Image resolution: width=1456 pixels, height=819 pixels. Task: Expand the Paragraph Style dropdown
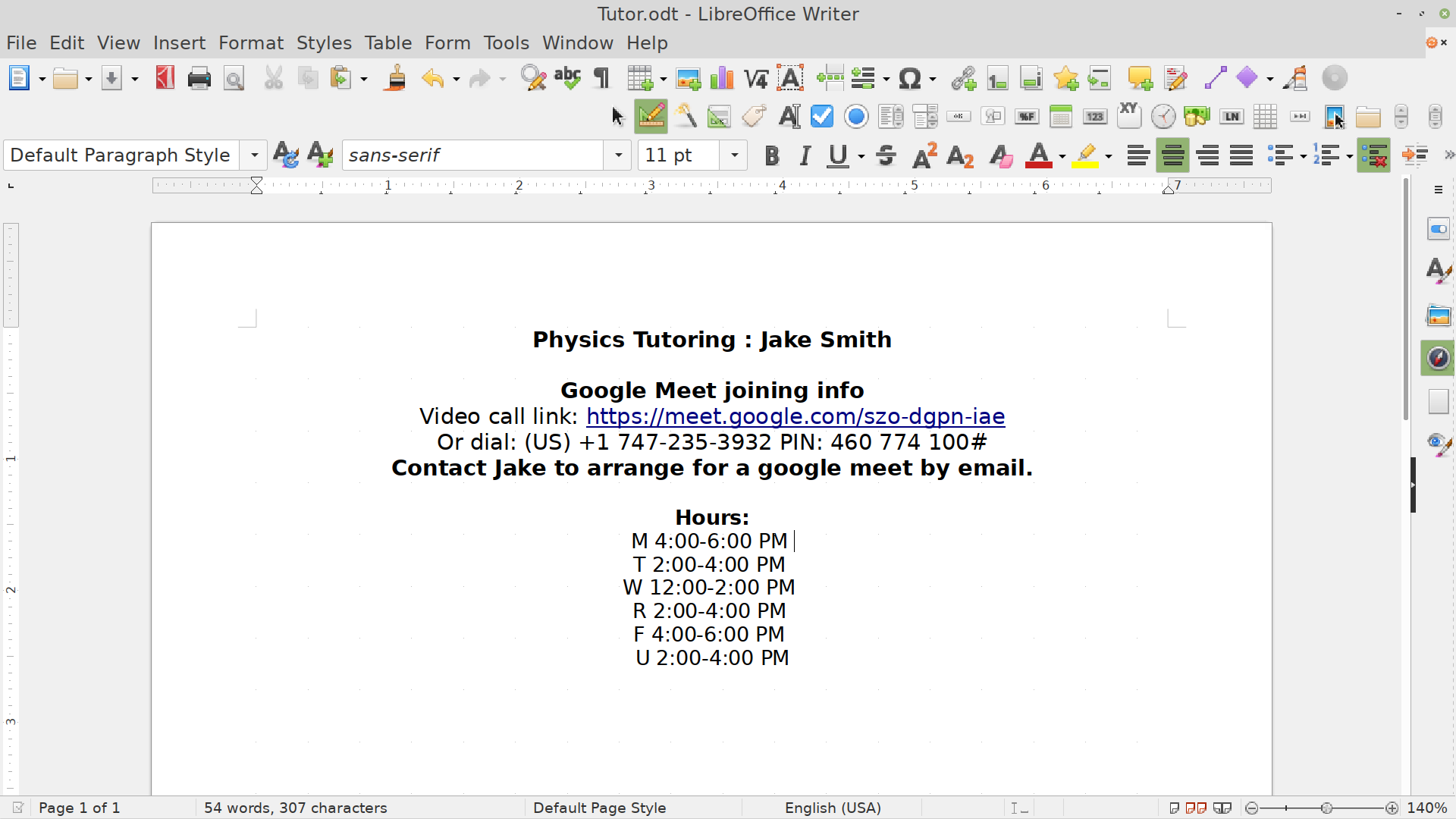click(254, 155)
